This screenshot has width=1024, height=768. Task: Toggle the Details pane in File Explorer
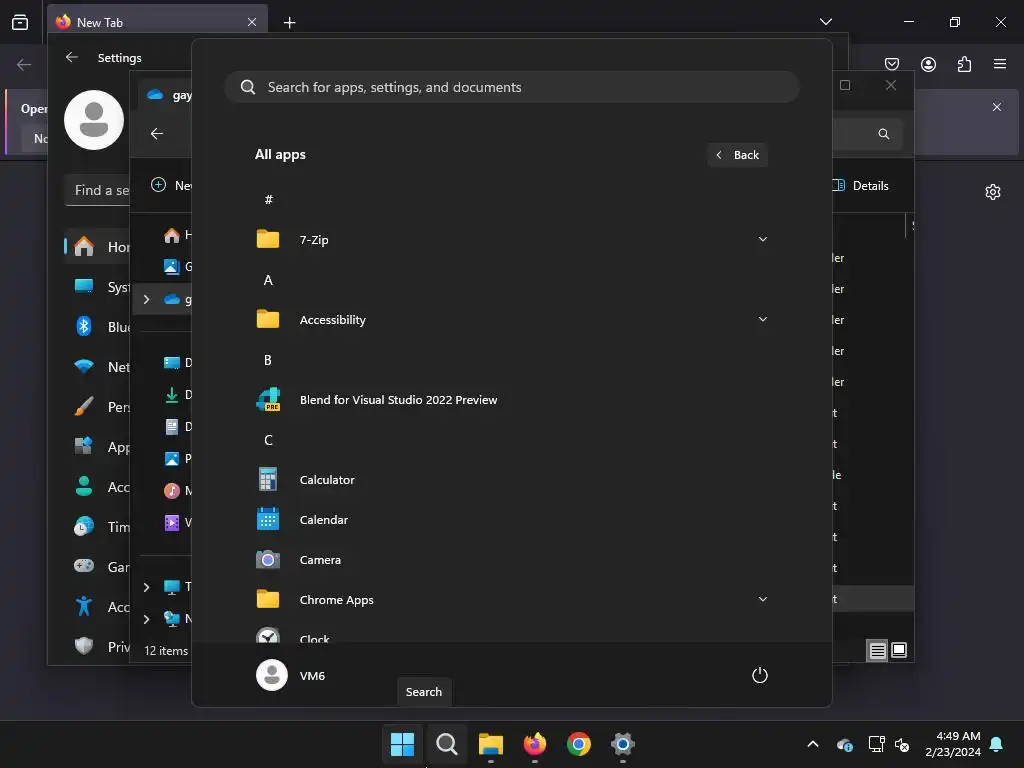pyautogui.click(x=861, y=185)
